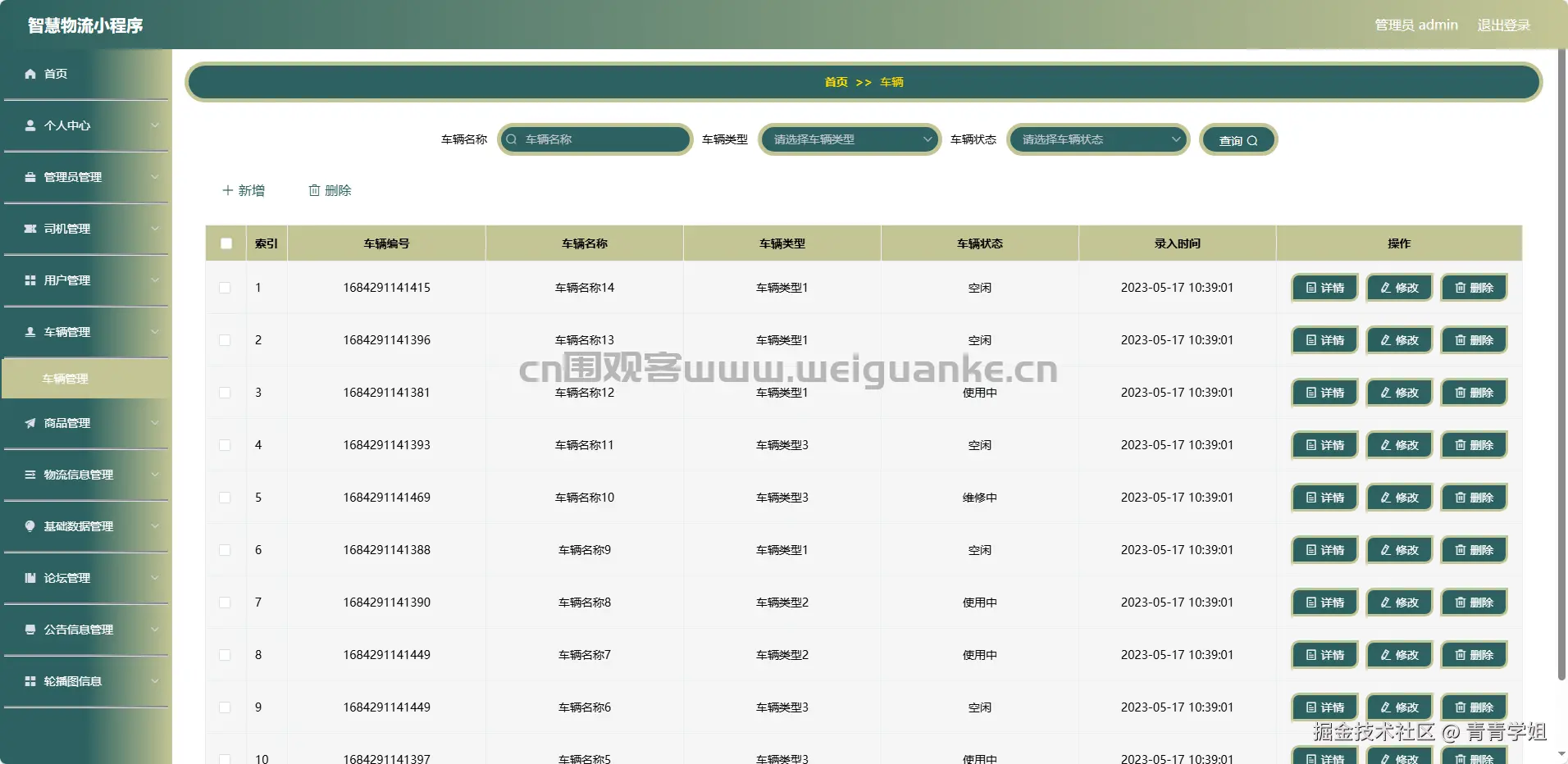1568x764 pixels.
Task: Click the pencil edit icon on 车辆名称13 row
Action: click(1384, 339)
